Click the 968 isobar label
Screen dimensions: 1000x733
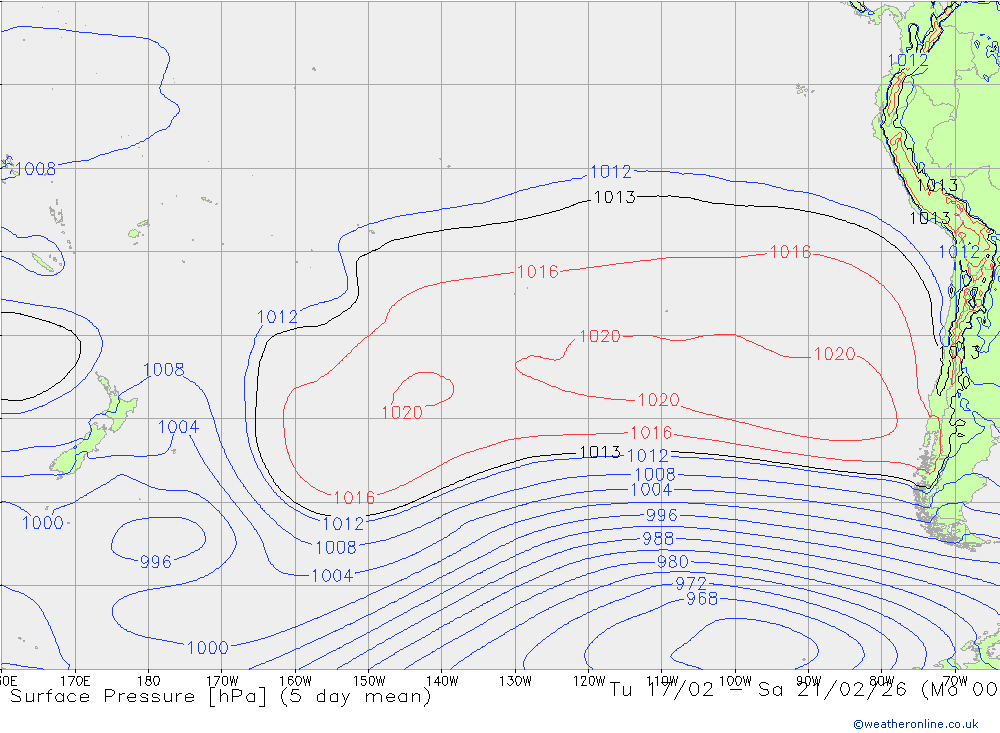(702, 599)
